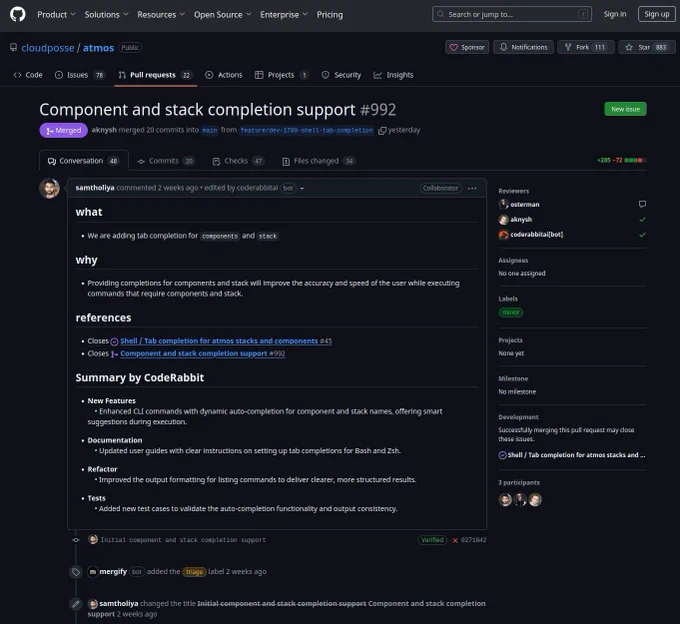
Task: Expand the comment edit history dropdown arrow
Action: [x=302, y=188]
